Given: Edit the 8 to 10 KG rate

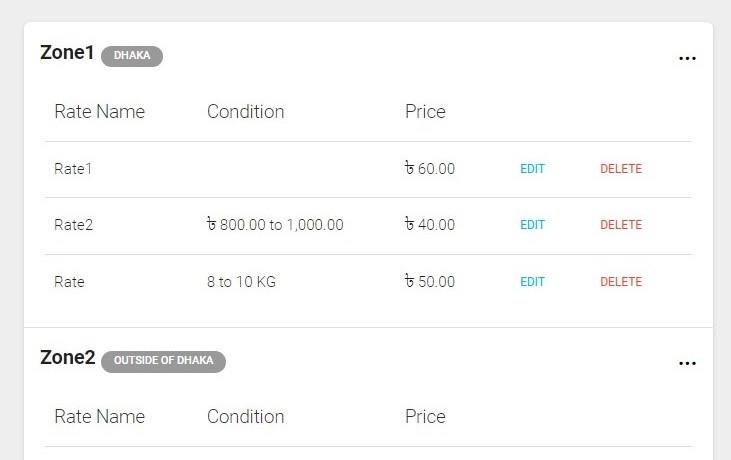Looking at the screenshot, I should 532,282.
